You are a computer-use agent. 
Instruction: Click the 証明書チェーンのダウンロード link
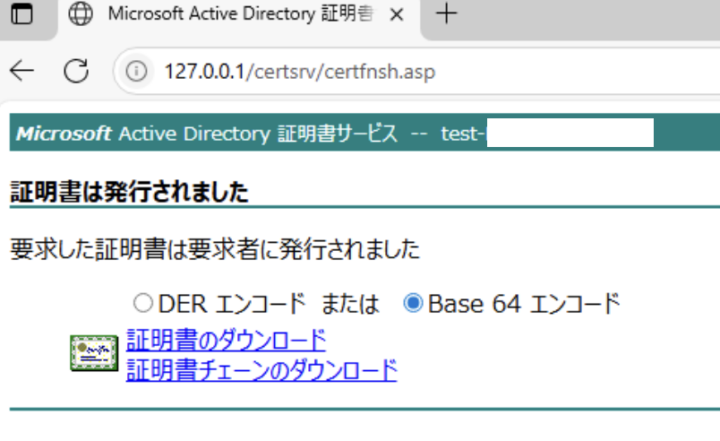(261, 370)
